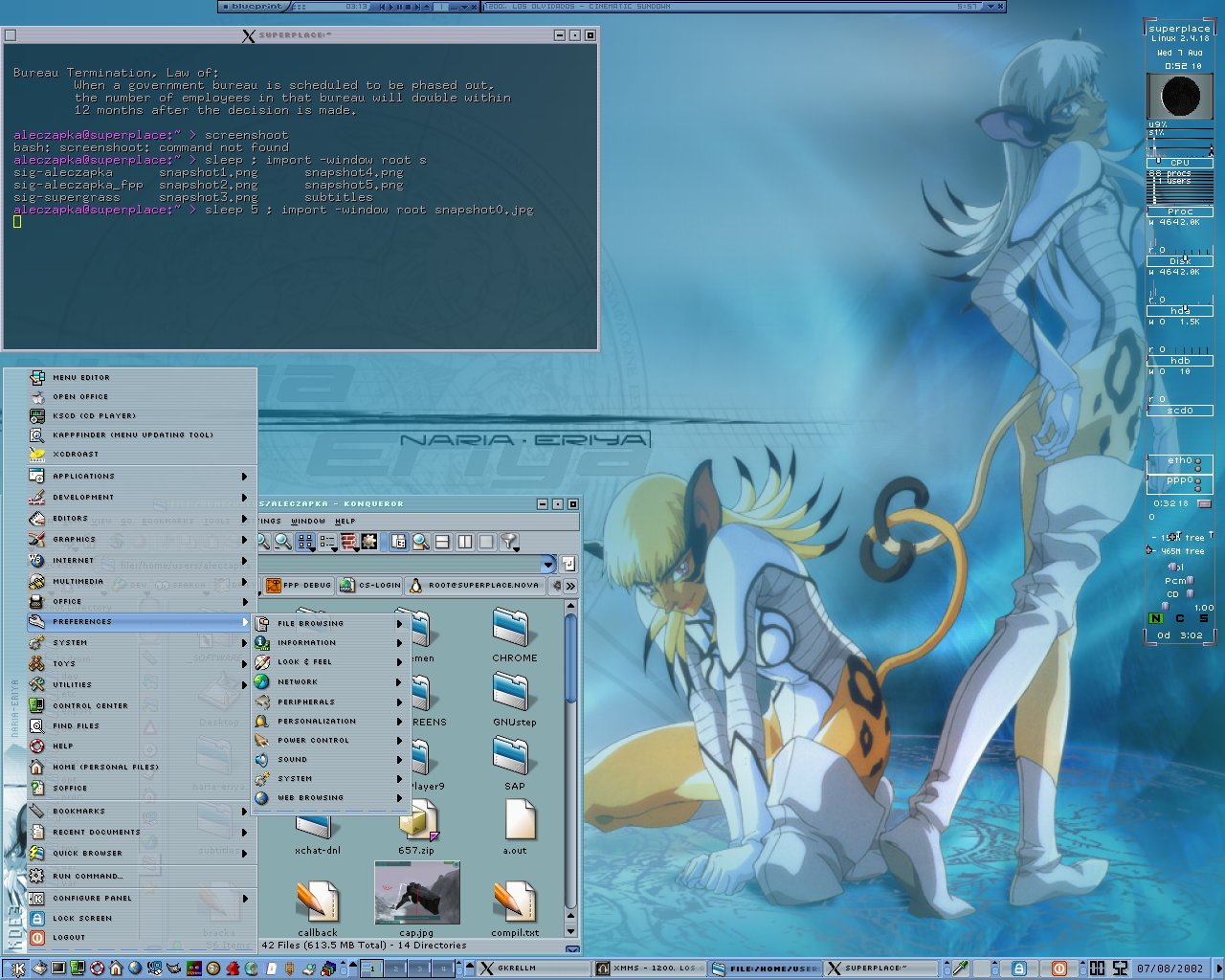Expand the File Browsing preferences submenu
1225x980 pixels.
[x=331, y=623]
